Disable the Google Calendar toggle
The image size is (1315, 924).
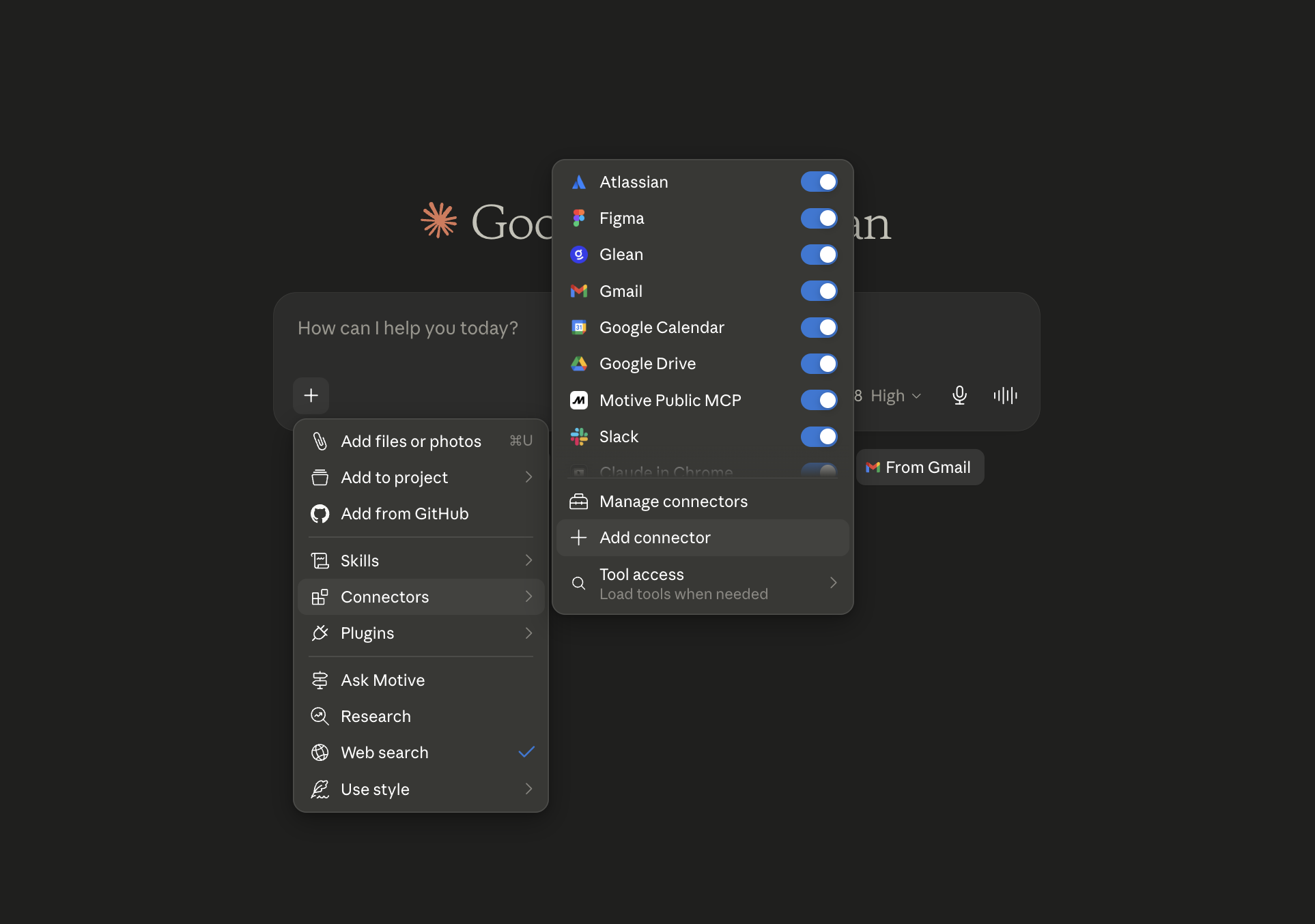[x=819, y=328]
